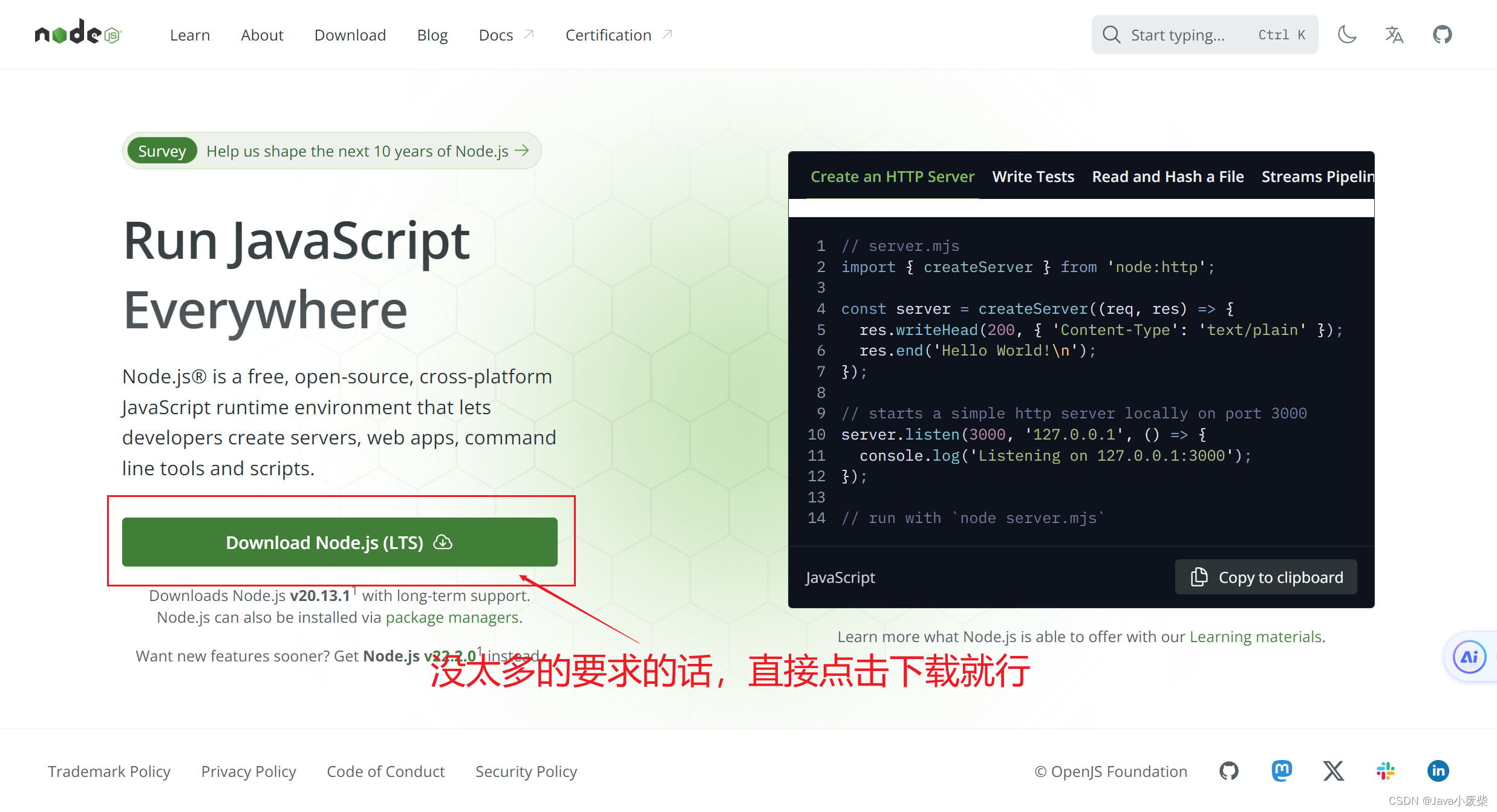
Task: Follow the package managers link
Action: (452, 617)
